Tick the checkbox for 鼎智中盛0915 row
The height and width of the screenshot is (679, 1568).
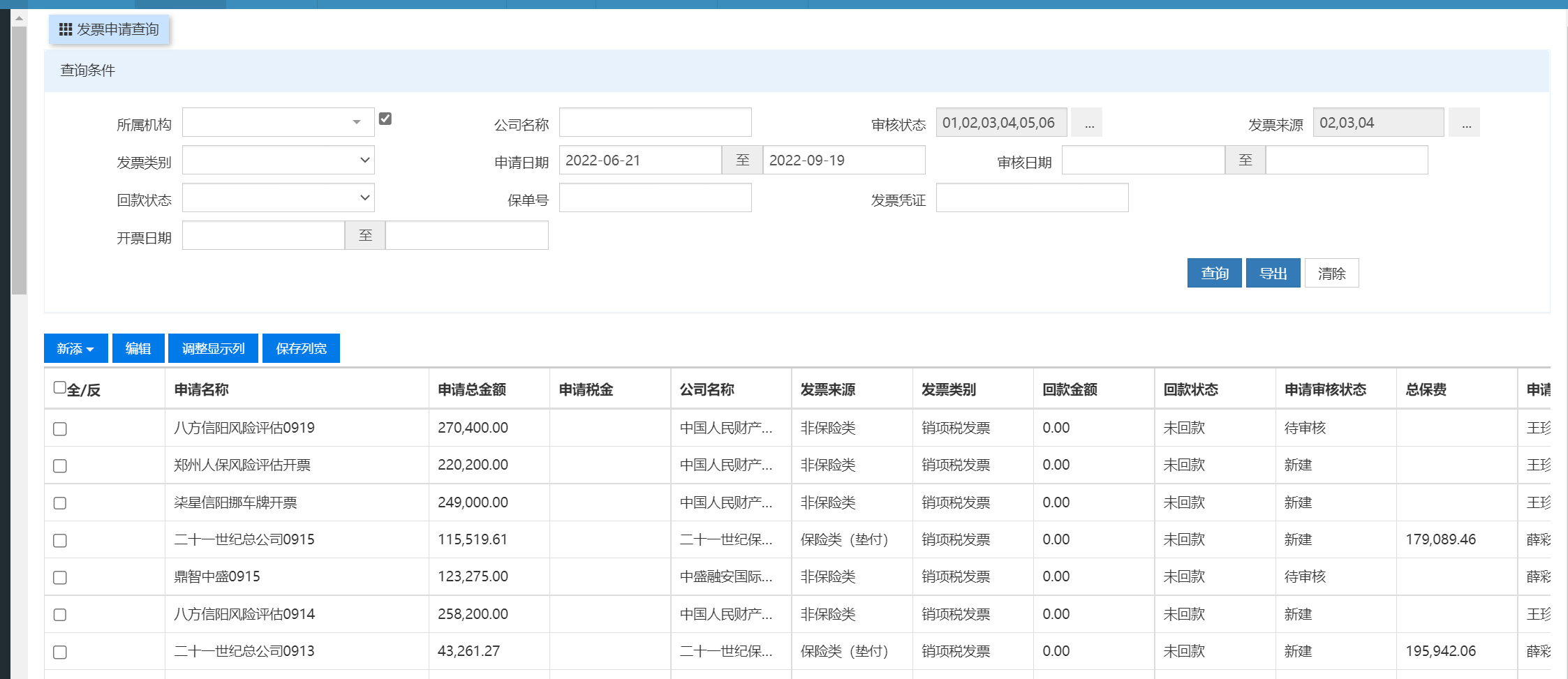60,577
